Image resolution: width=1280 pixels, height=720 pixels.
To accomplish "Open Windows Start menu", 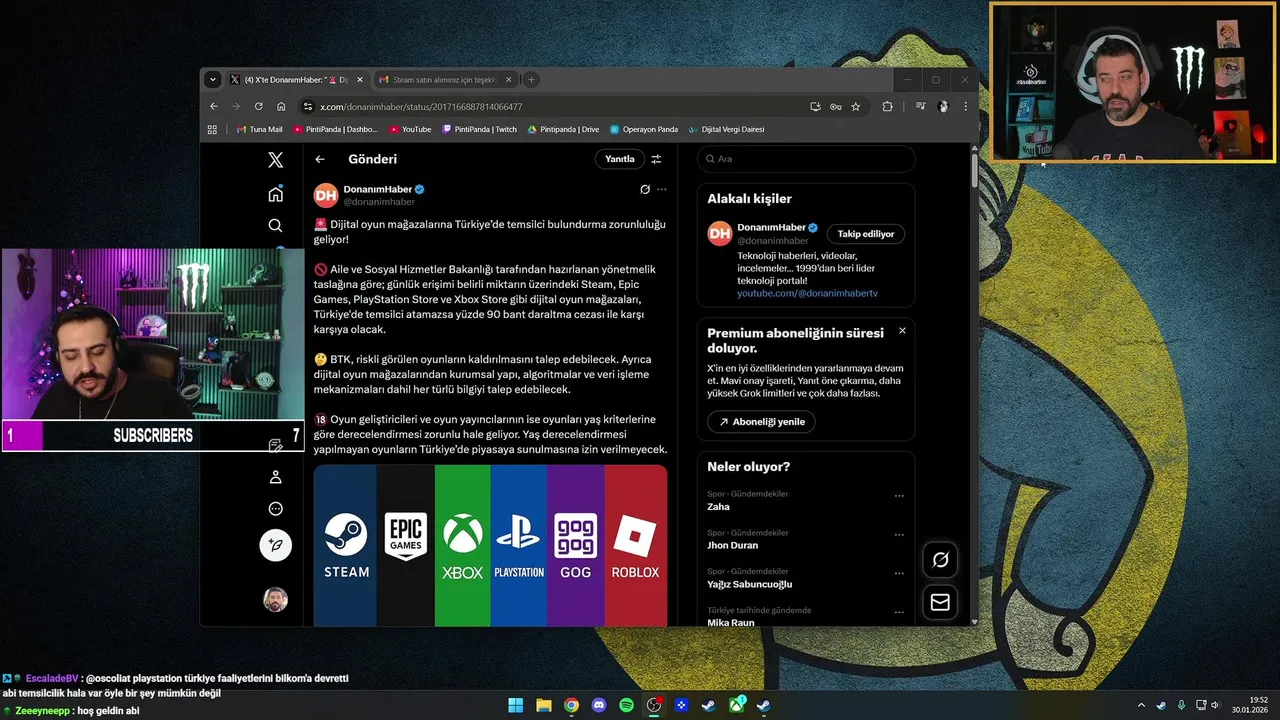I will [516, 705].
